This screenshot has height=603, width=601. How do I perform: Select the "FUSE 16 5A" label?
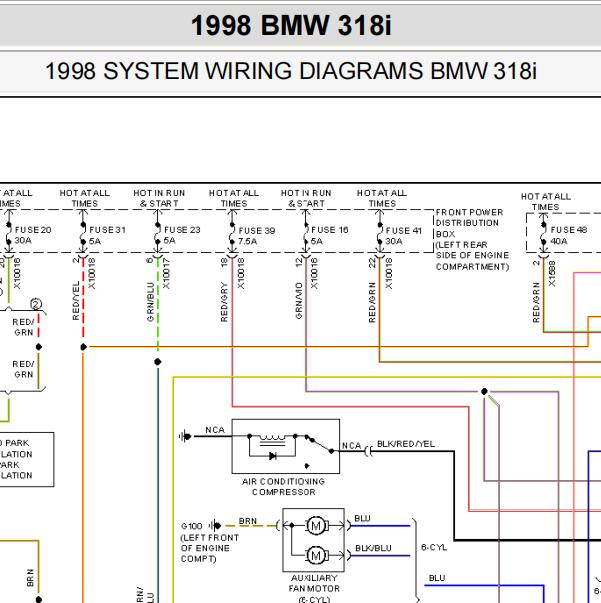329,235
